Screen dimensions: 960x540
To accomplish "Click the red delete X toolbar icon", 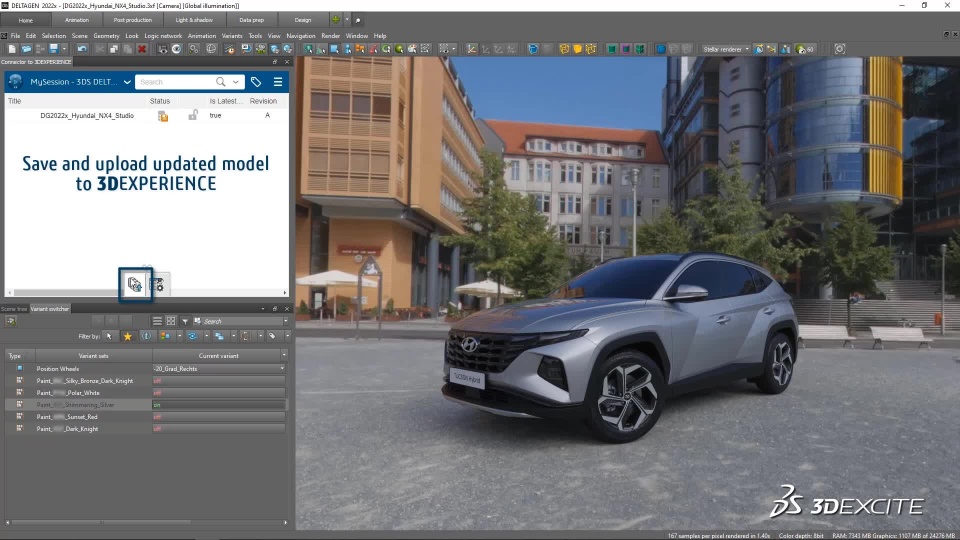I will (x=142, y=48).
